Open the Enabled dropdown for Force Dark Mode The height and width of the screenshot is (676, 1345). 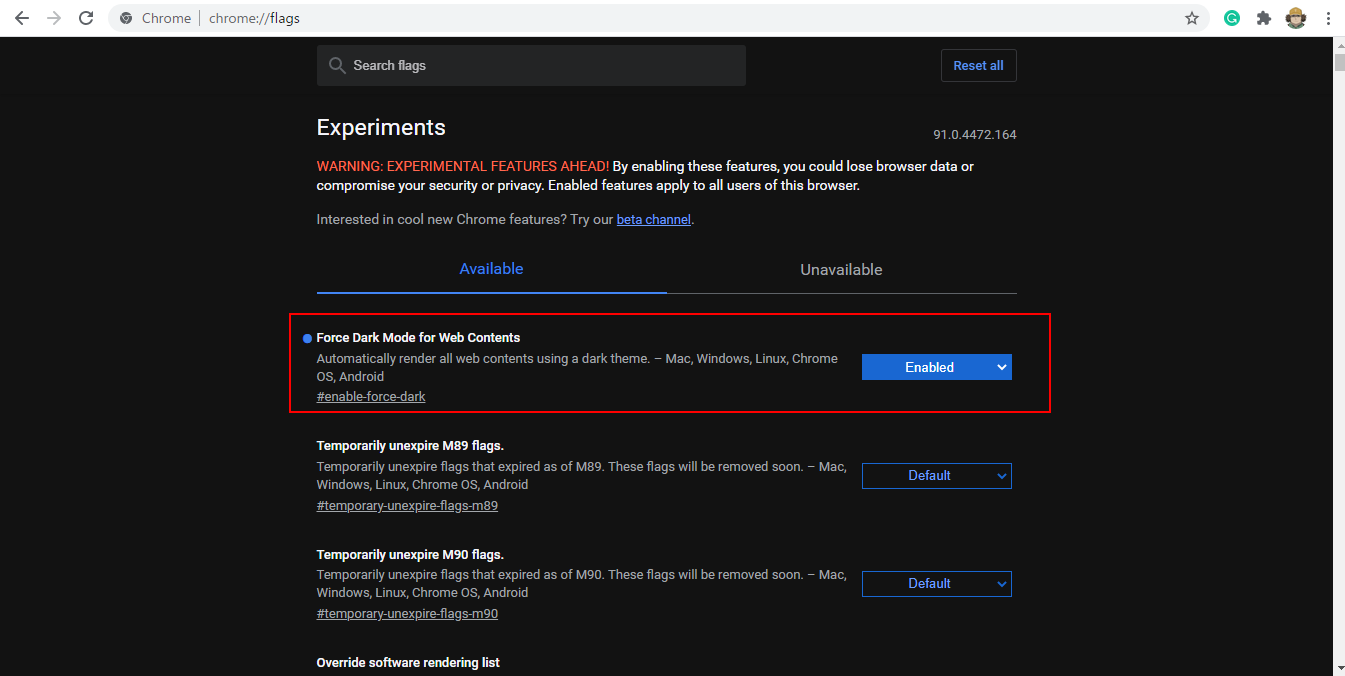pyautogui.click(x=936, y=367)
